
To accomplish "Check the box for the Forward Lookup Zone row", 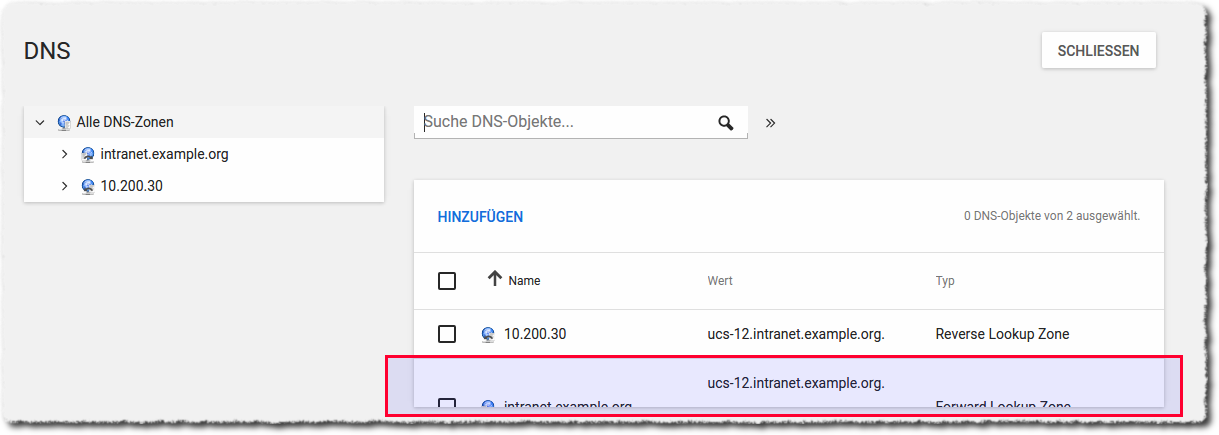I will pos(447,403).
